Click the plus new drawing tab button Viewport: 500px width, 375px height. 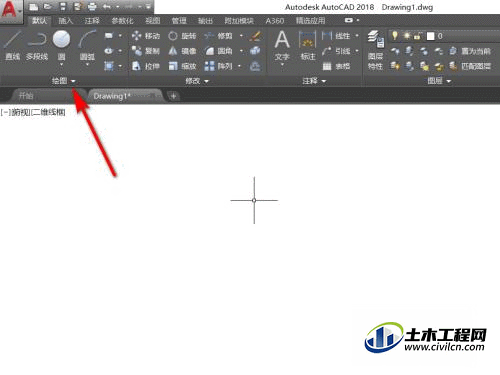tap(173, 96)
